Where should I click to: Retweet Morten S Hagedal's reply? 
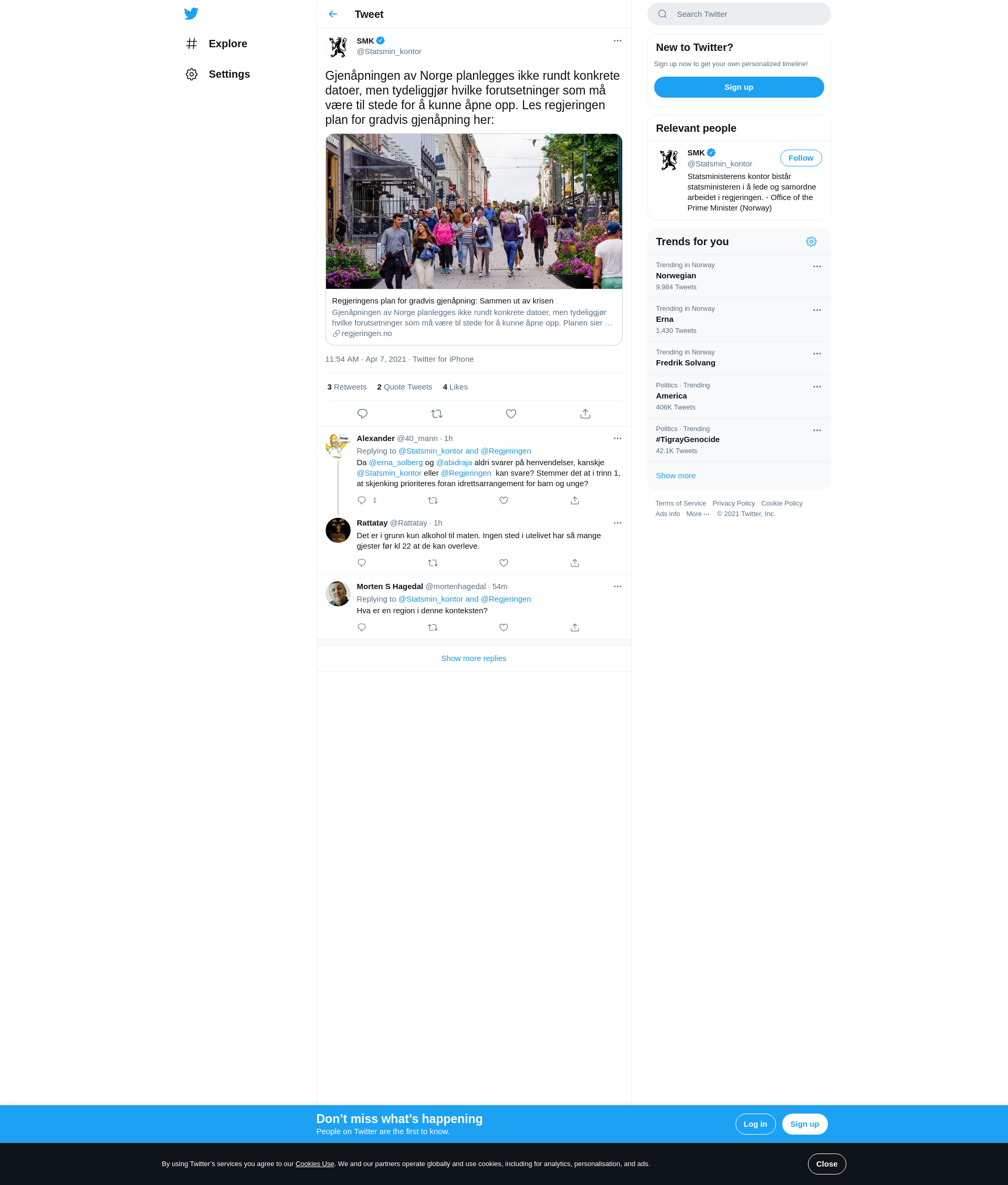(x=433, y=627)
